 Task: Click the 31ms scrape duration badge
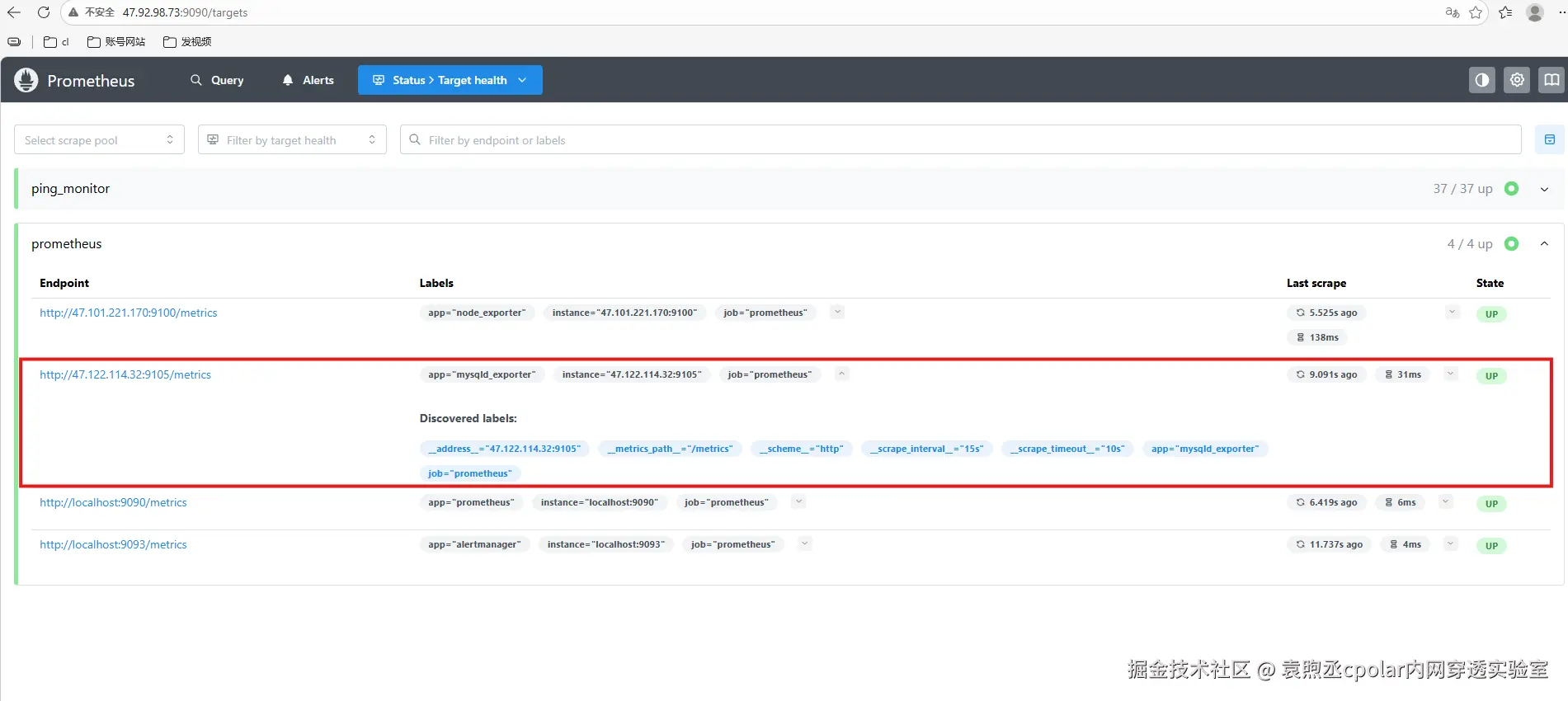1403,374
